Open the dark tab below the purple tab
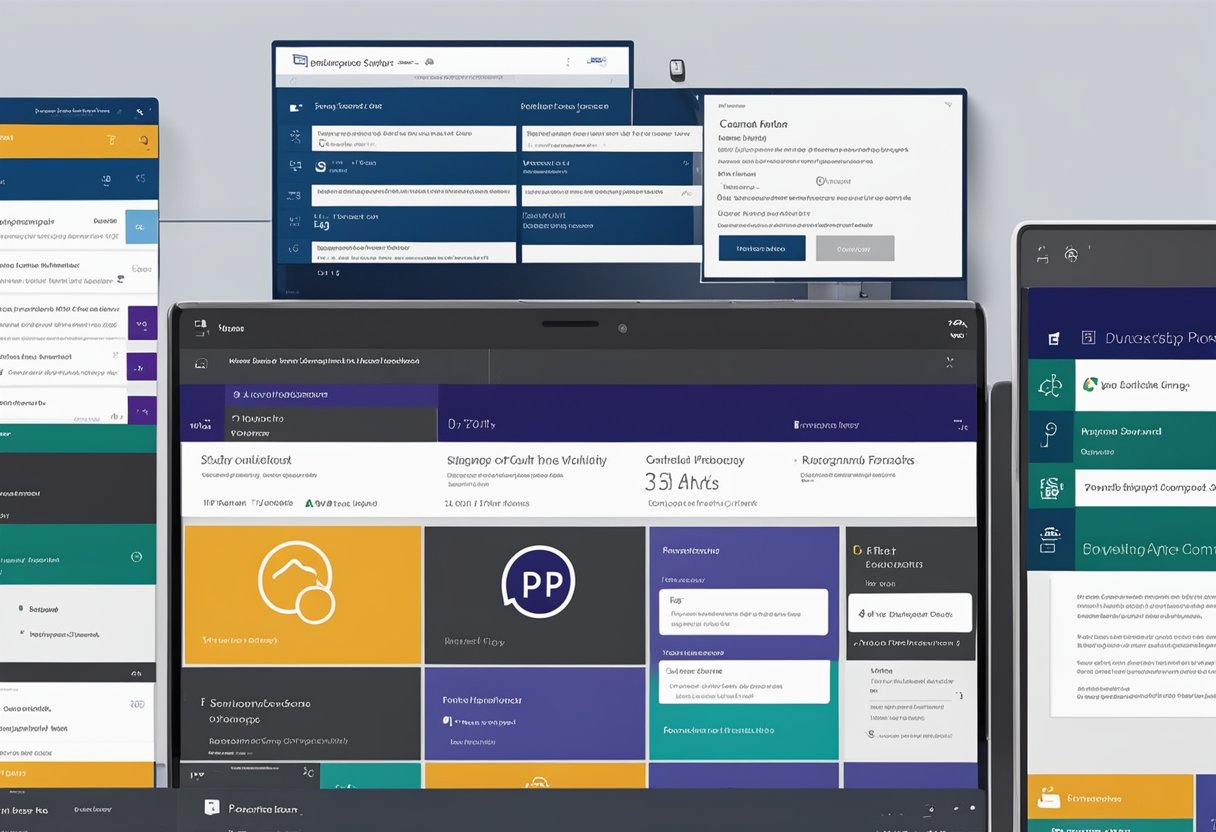Screen dimensions: 1216x832 click(308, 425)
